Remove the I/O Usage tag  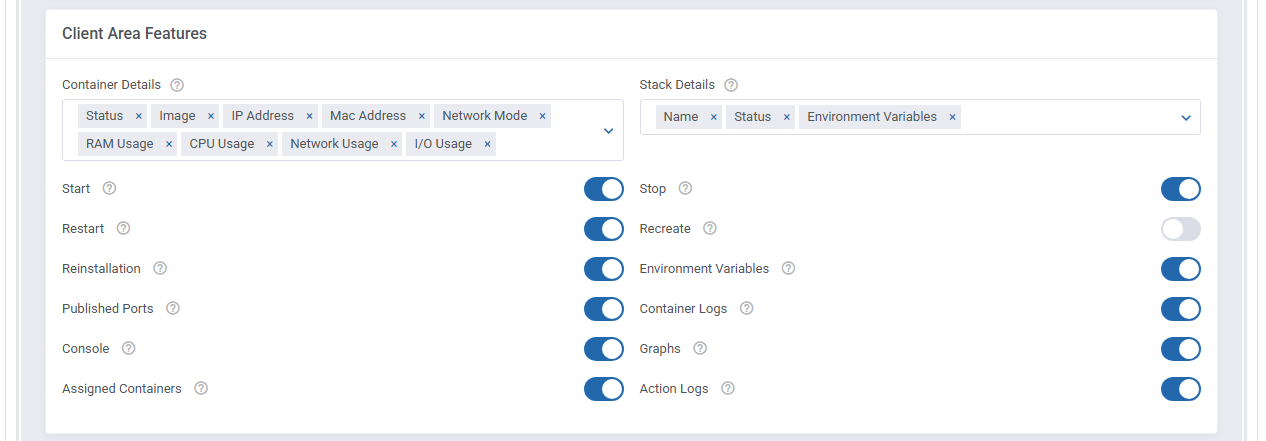point(487,144)
